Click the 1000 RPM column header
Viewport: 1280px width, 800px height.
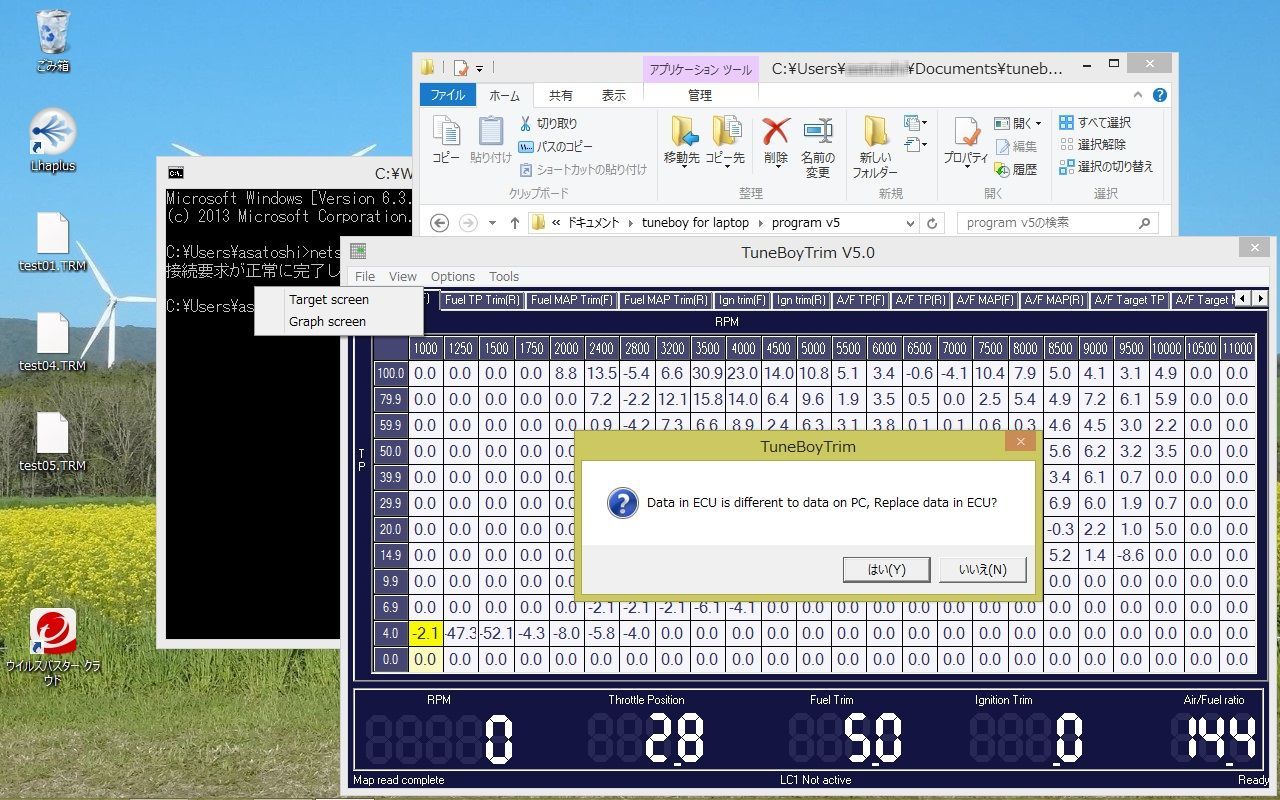tap(426, 348)
